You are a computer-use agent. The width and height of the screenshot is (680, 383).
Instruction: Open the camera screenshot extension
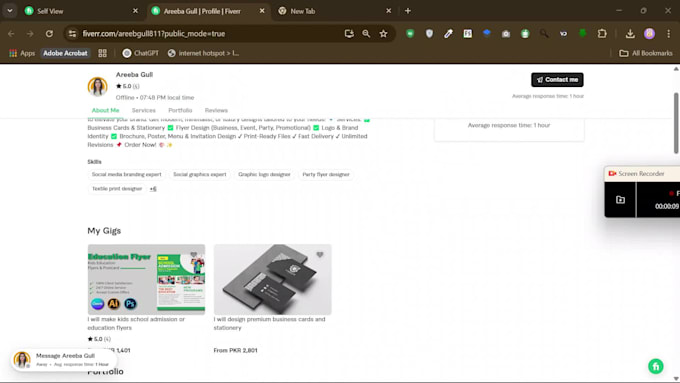point(506,34)
